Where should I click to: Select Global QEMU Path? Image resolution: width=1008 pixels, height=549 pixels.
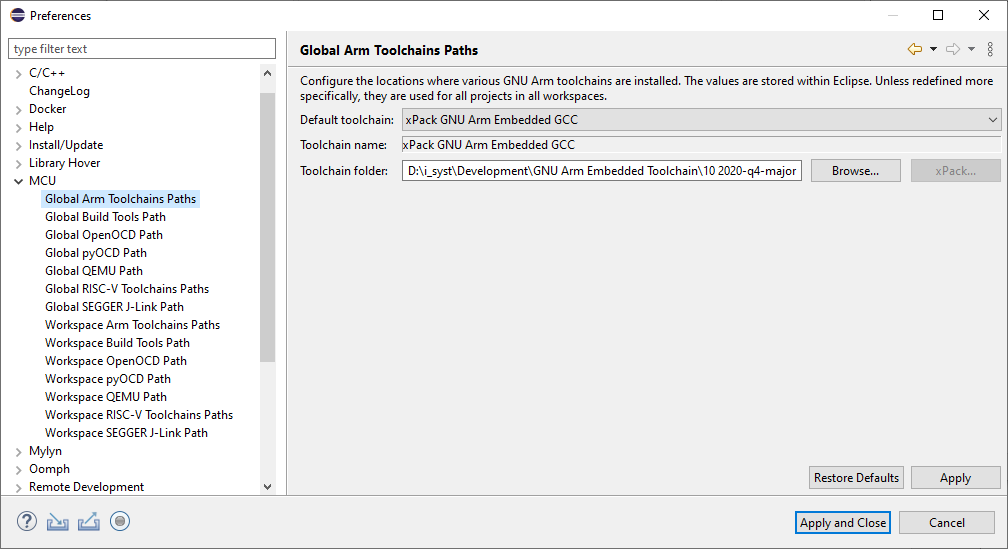pos(94,271)
